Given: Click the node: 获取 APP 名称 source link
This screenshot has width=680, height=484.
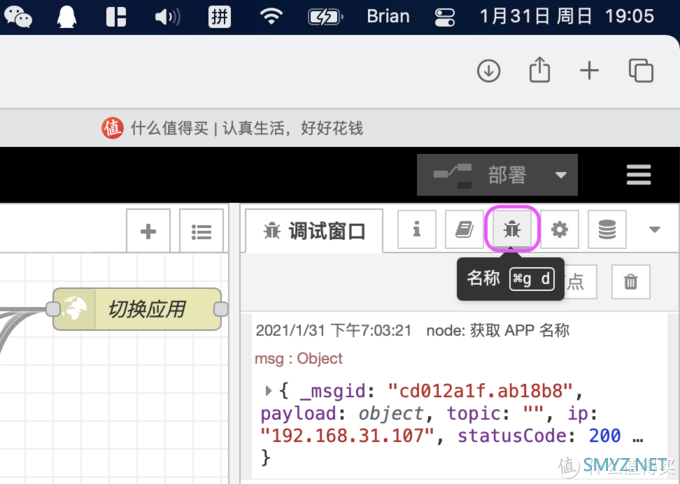Looking at the screenshot, I should [x=498, y=331].
